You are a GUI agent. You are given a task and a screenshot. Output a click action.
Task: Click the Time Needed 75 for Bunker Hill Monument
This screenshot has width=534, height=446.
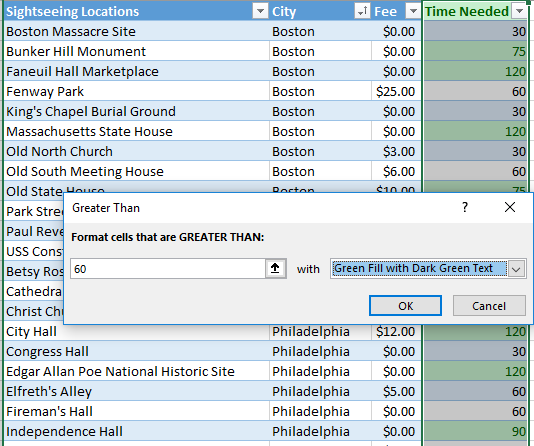pyautogui.click(x=475, y=51)
